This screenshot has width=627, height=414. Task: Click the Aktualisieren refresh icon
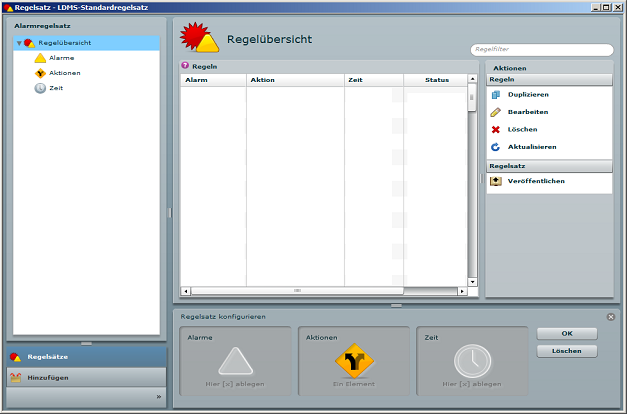495,147
